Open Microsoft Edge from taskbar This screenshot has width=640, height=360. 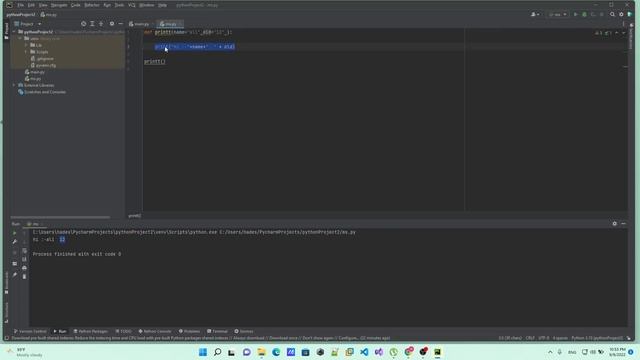coord(276,352)
